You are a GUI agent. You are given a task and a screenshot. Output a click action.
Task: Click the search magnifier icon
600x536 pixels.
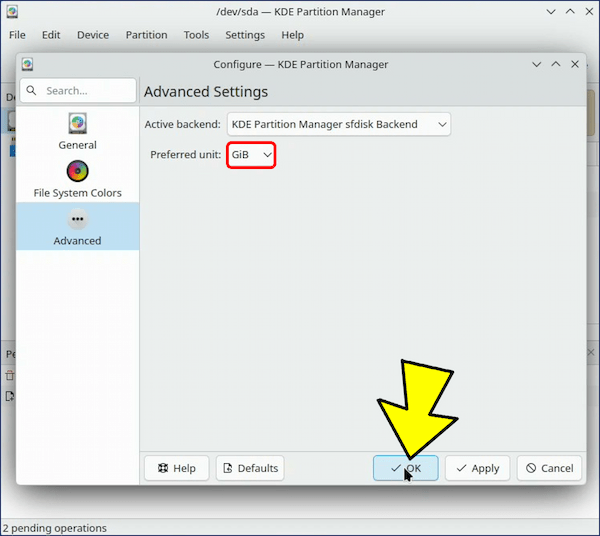coord(31,90)
